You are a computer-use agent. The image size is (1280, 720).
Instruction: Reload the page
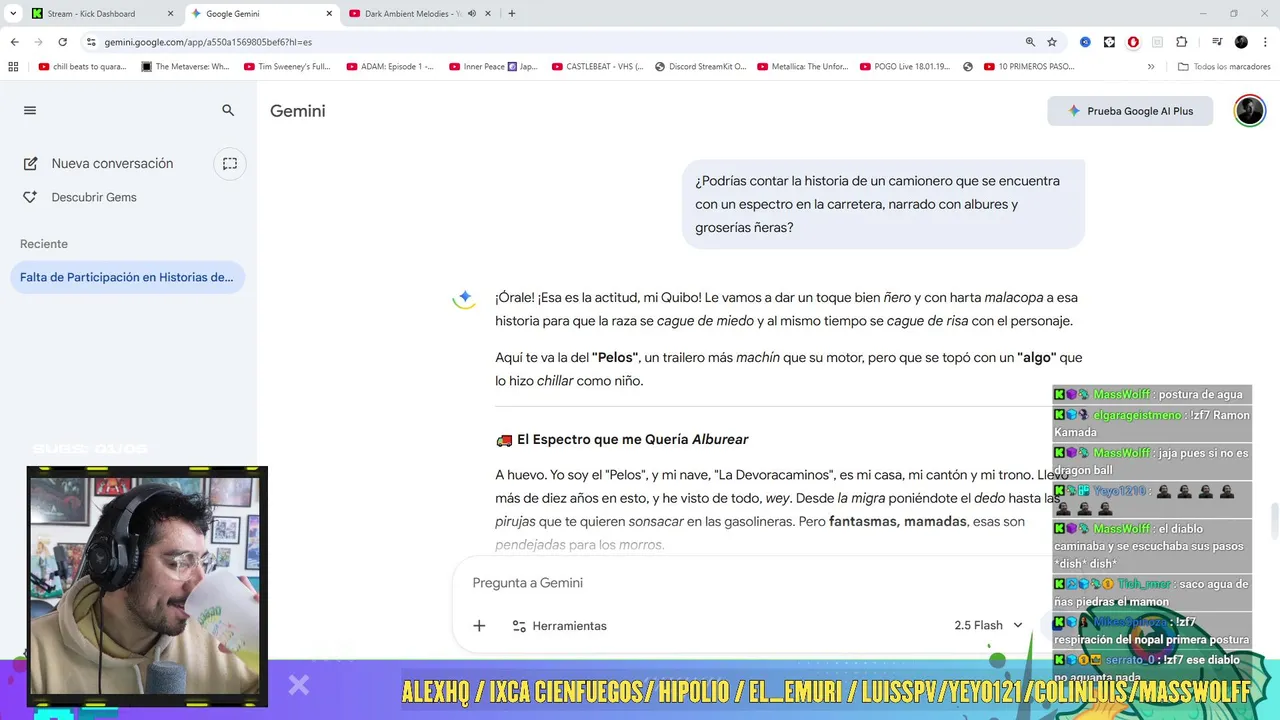62,42
